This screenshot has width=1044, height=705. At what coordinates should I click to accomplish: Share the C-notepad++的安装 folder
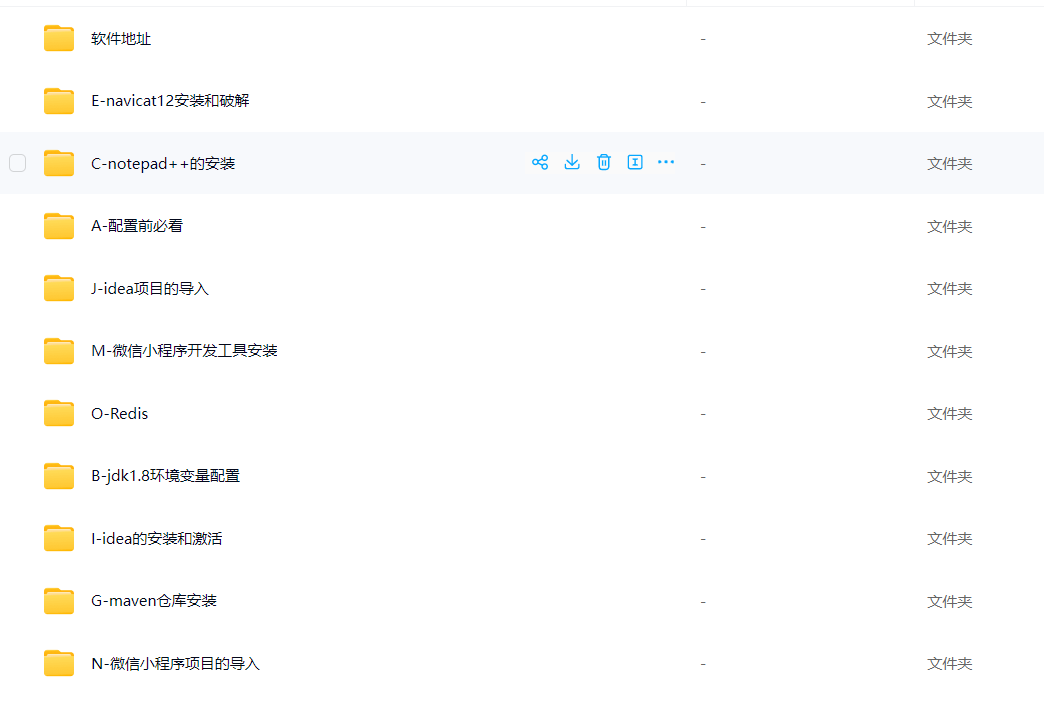pos(540,162)
